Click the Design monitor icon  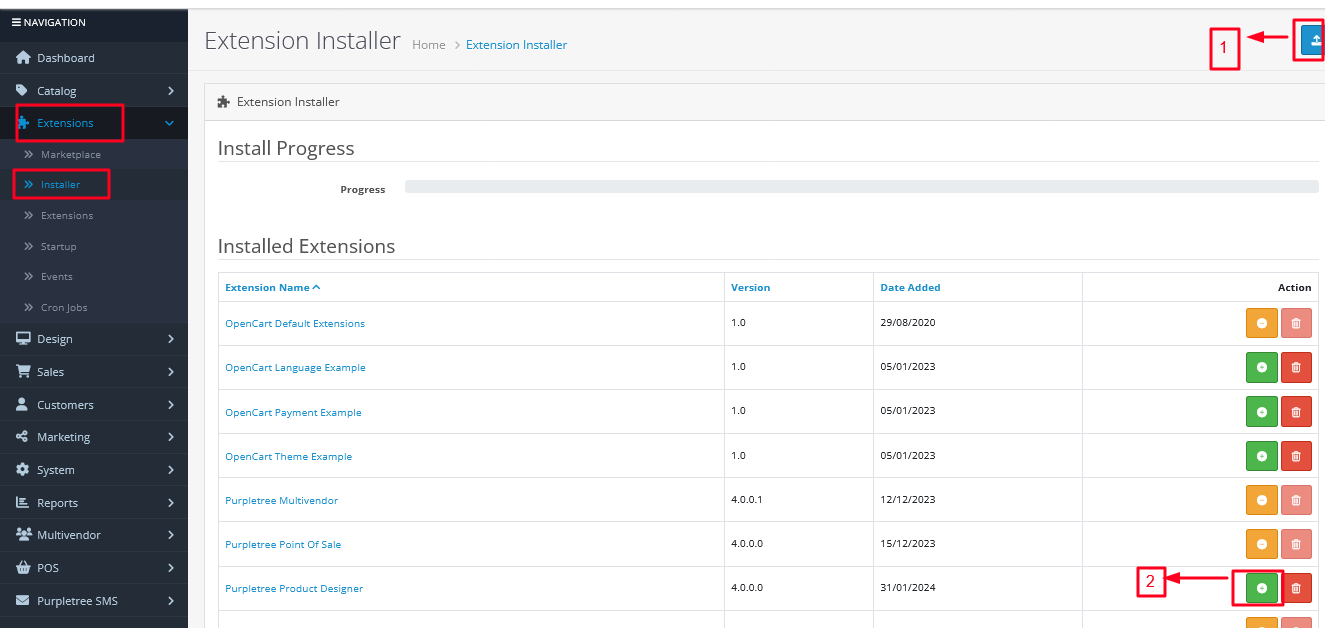coord(23,339)
